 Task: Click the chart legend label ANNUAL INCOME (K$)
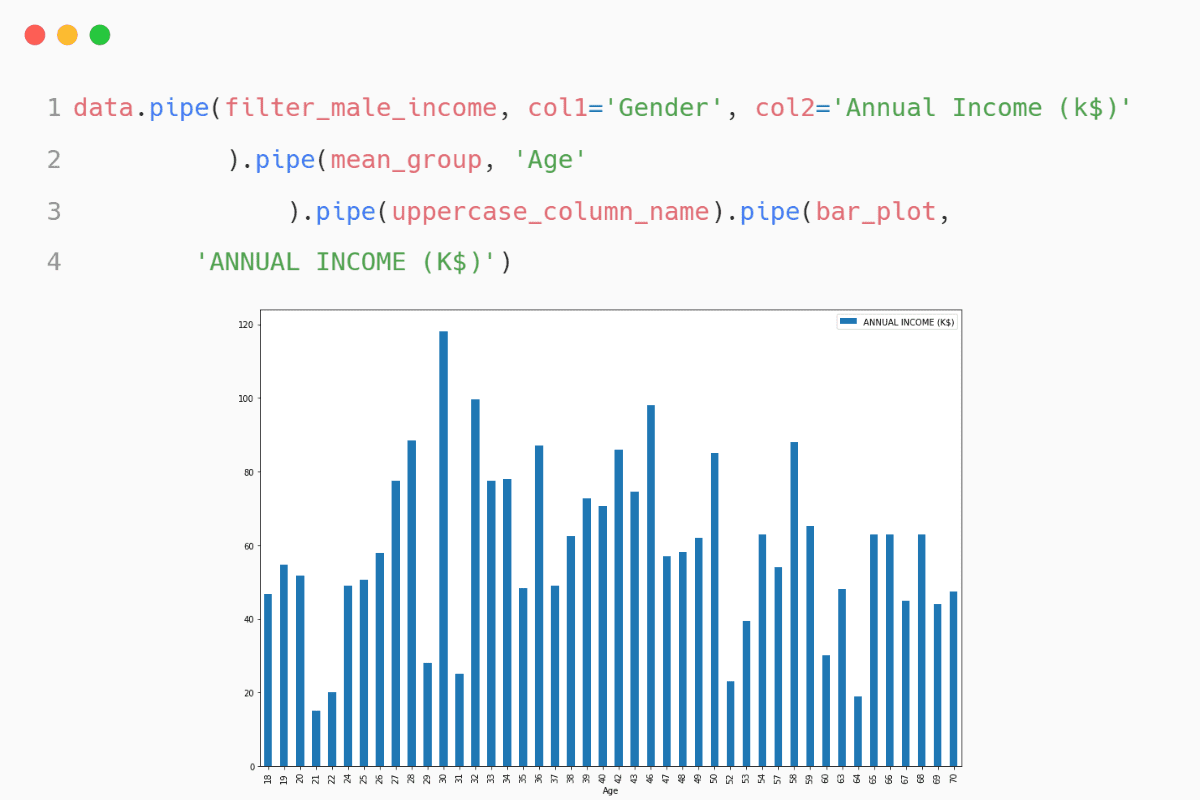coord(908,322)
